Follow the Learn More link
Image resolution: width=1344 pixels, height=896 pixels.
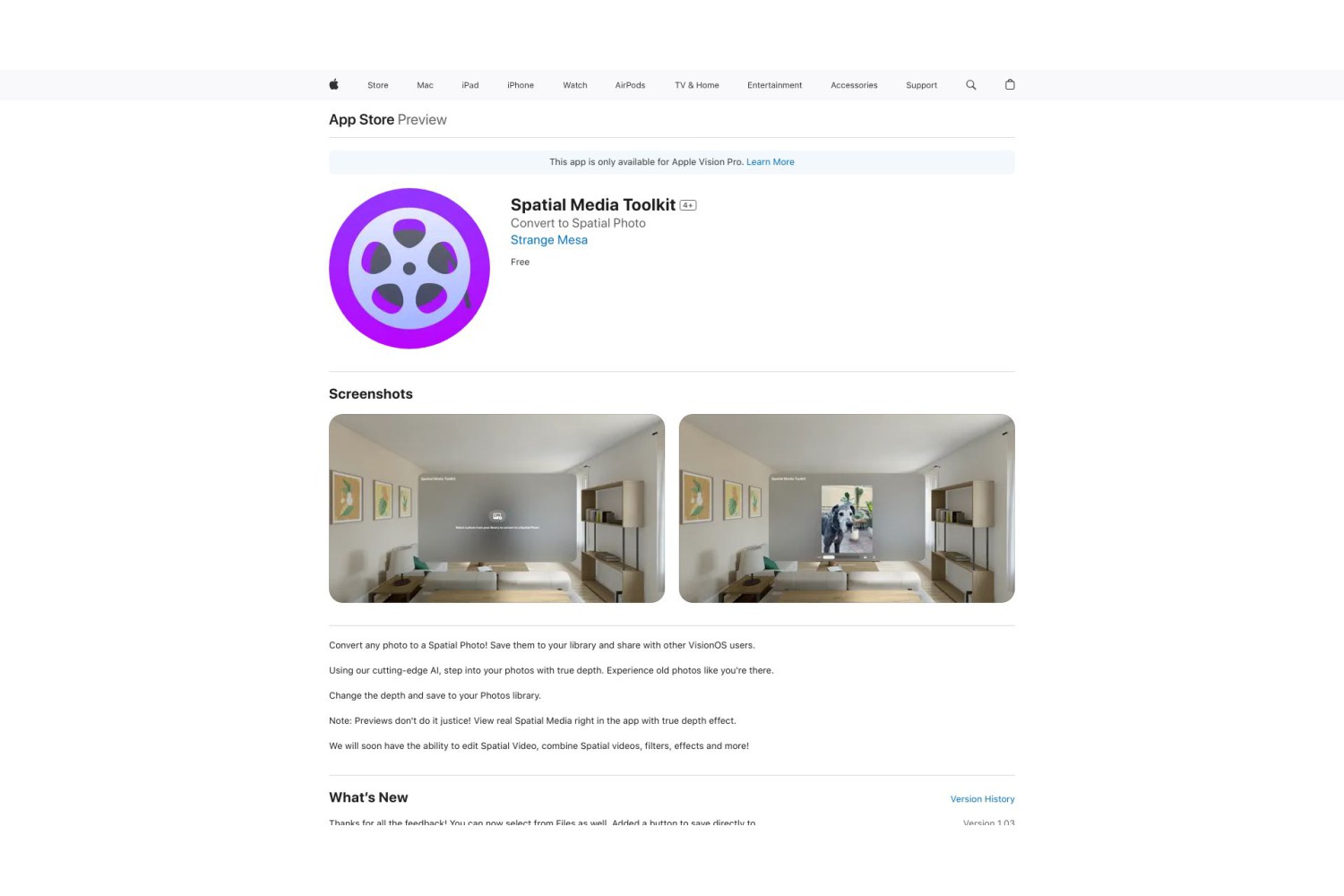click(x=771, y=162)
